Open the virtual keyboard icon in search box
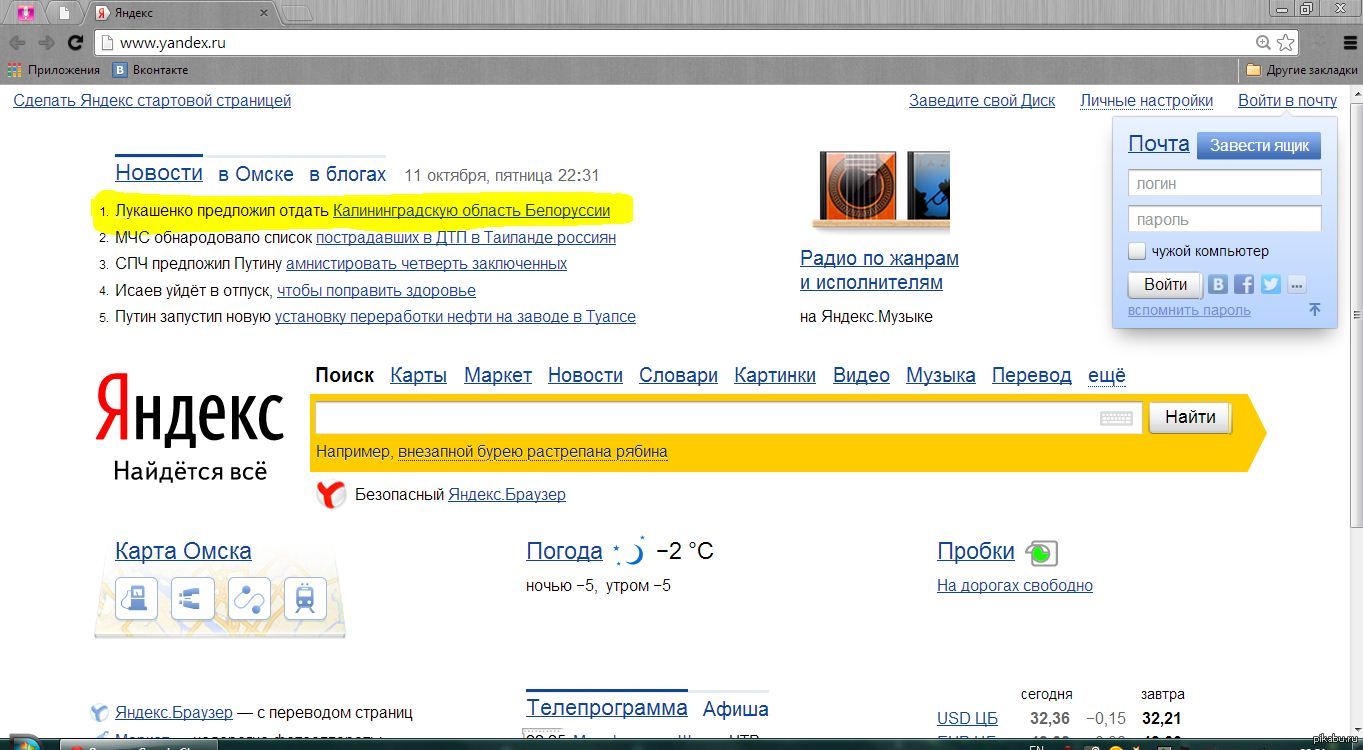The height and width of the screenshot is (750, 1363). pos(1116,418)
